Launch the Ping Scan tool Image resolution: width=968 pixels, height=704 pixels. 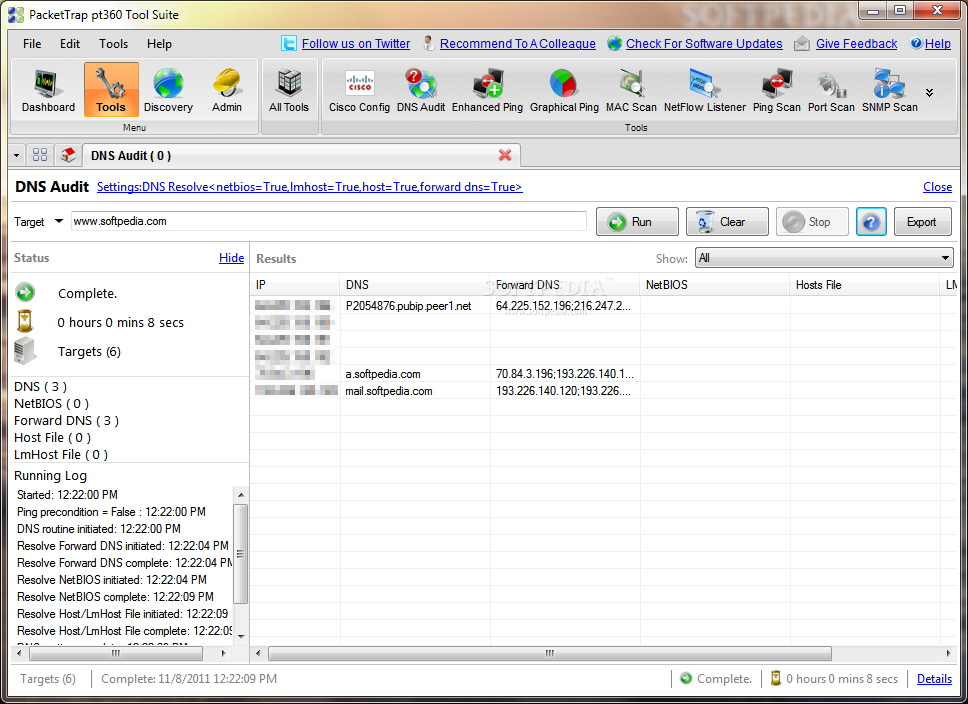[x=777, y=90]
